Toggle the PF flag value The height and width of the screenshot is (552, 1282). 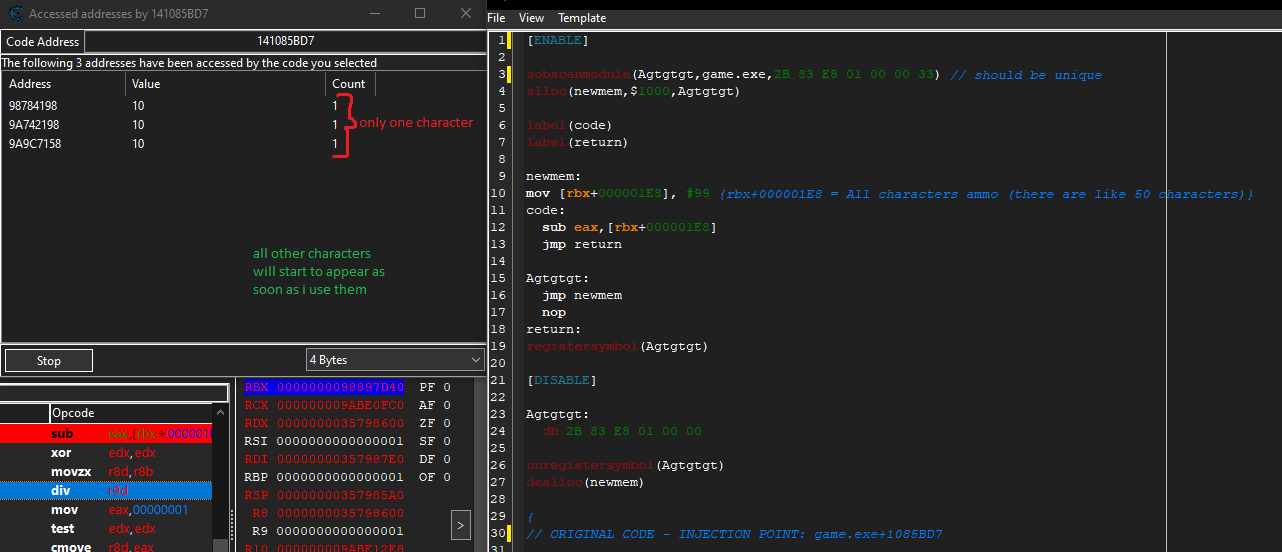[x=447, y=387]
